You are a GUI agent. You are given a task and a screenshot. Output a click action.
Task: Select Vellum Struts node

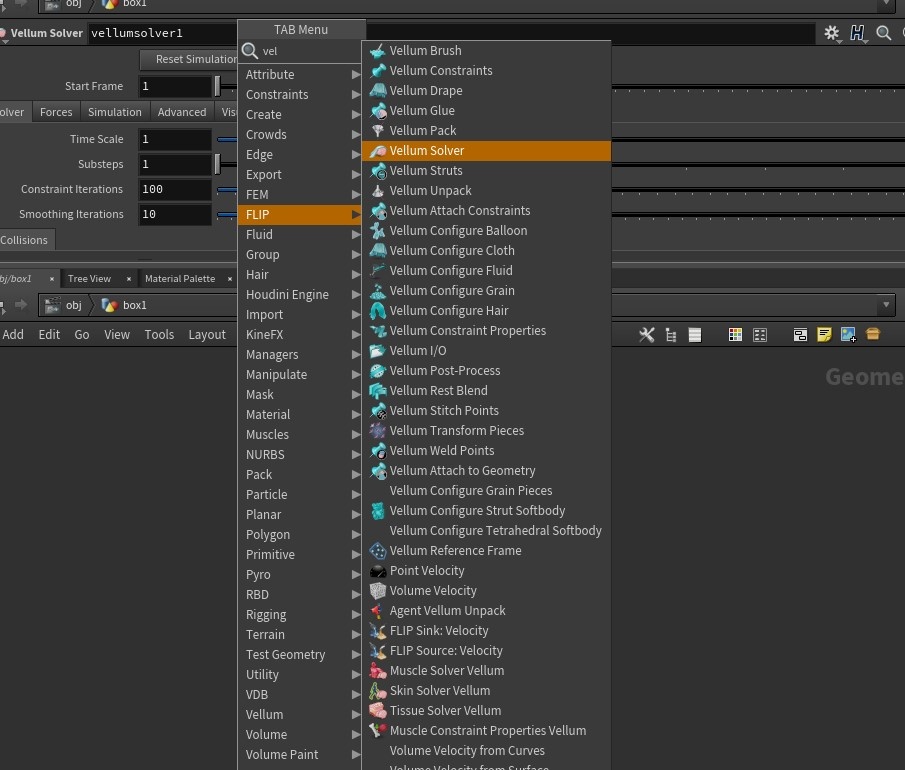point(486,170)
